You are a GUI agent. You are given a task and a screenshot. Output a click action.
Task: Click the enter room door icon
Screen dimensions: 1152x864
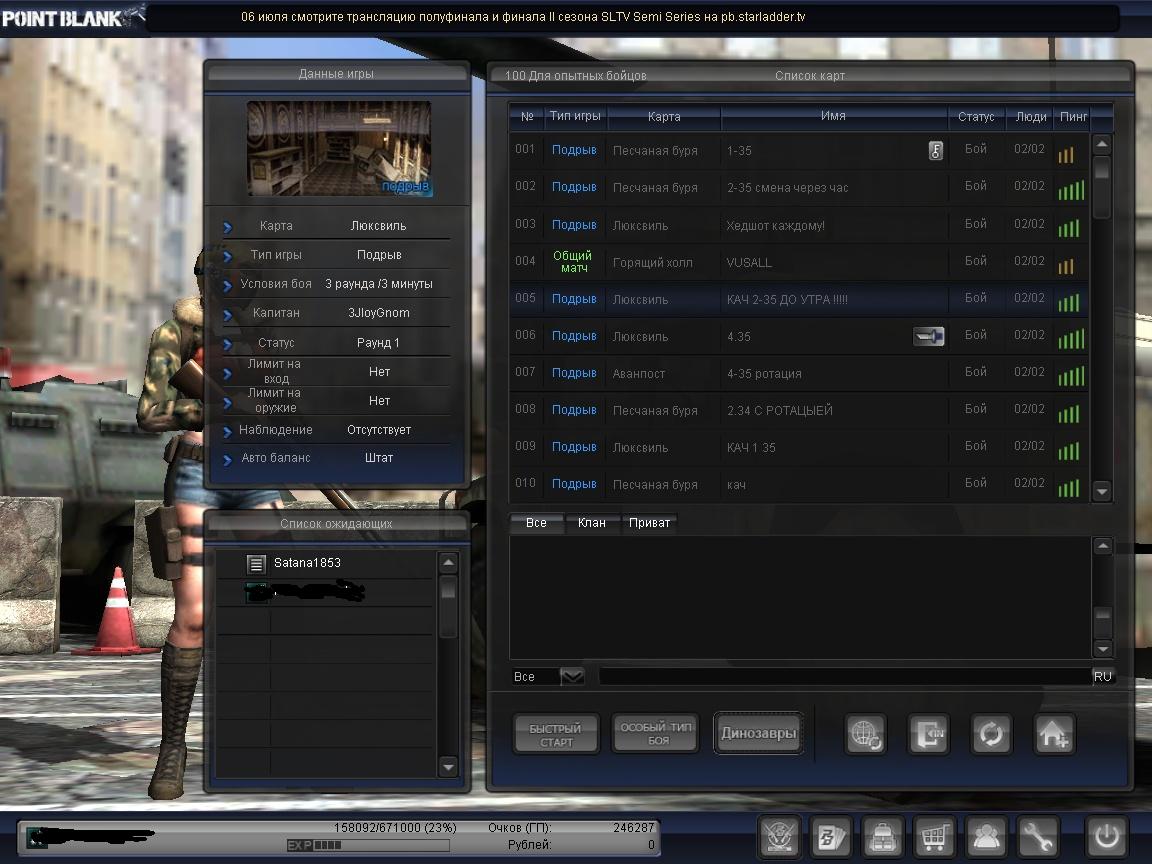[928, 734]
